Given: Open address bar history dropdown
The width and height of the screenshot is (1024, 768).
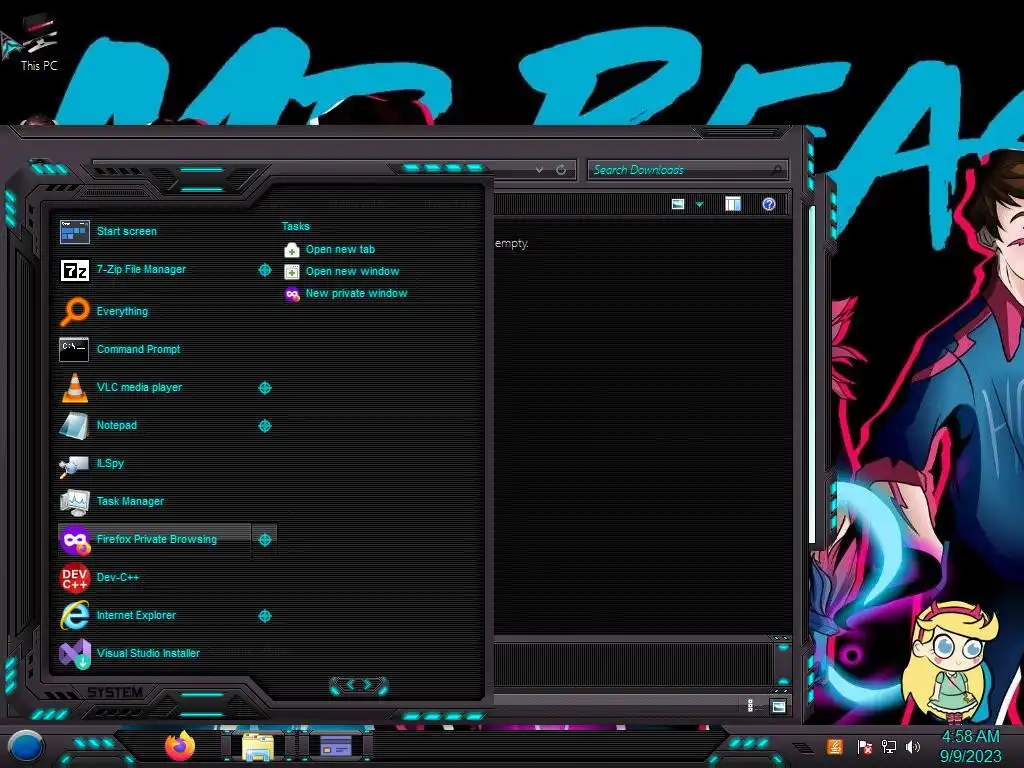Looking at the screenshot, I should click(x=539, y=170).
